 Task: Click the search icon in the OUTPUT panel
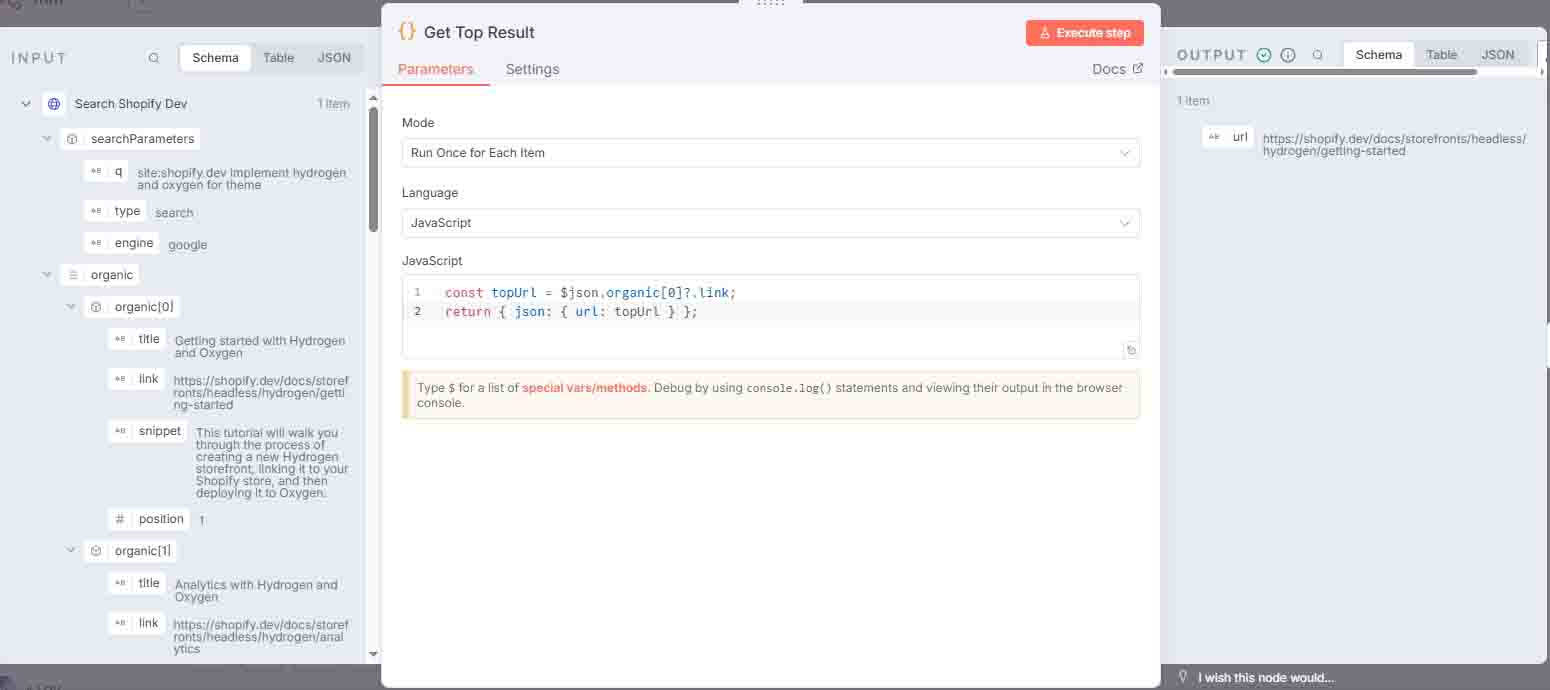(x=1318, y=55)
